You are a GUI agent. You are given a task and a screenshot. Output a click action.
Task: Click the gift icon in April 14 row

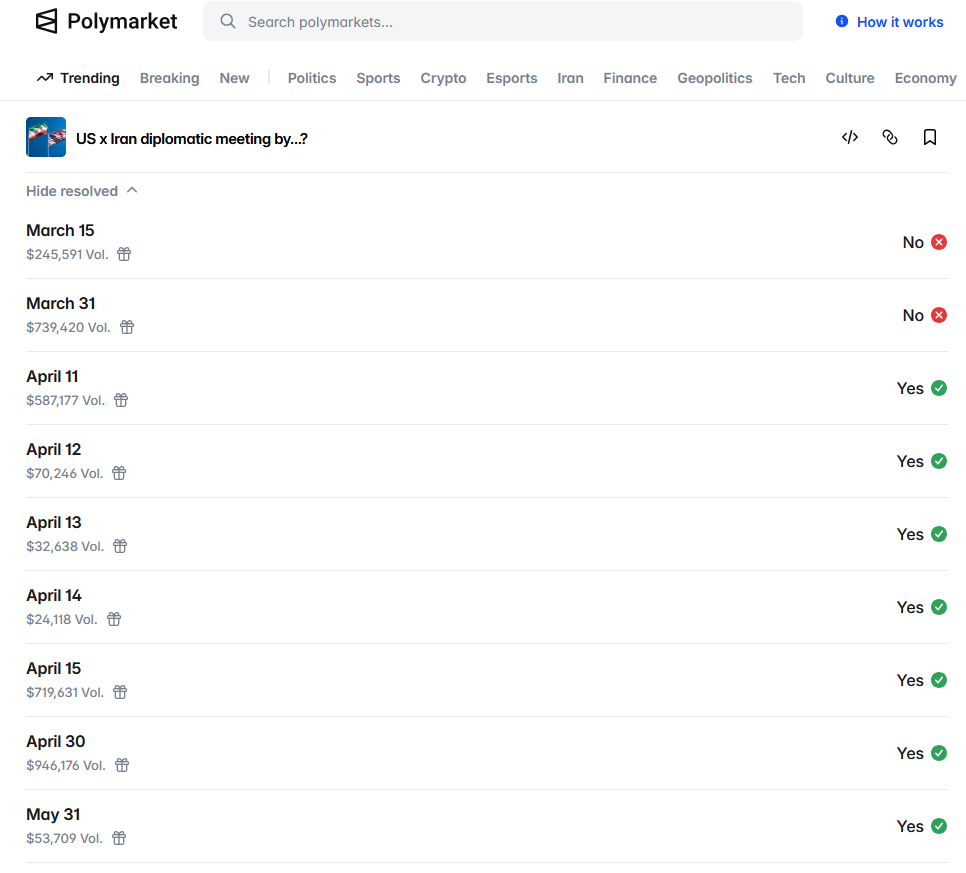pos(114,619)
